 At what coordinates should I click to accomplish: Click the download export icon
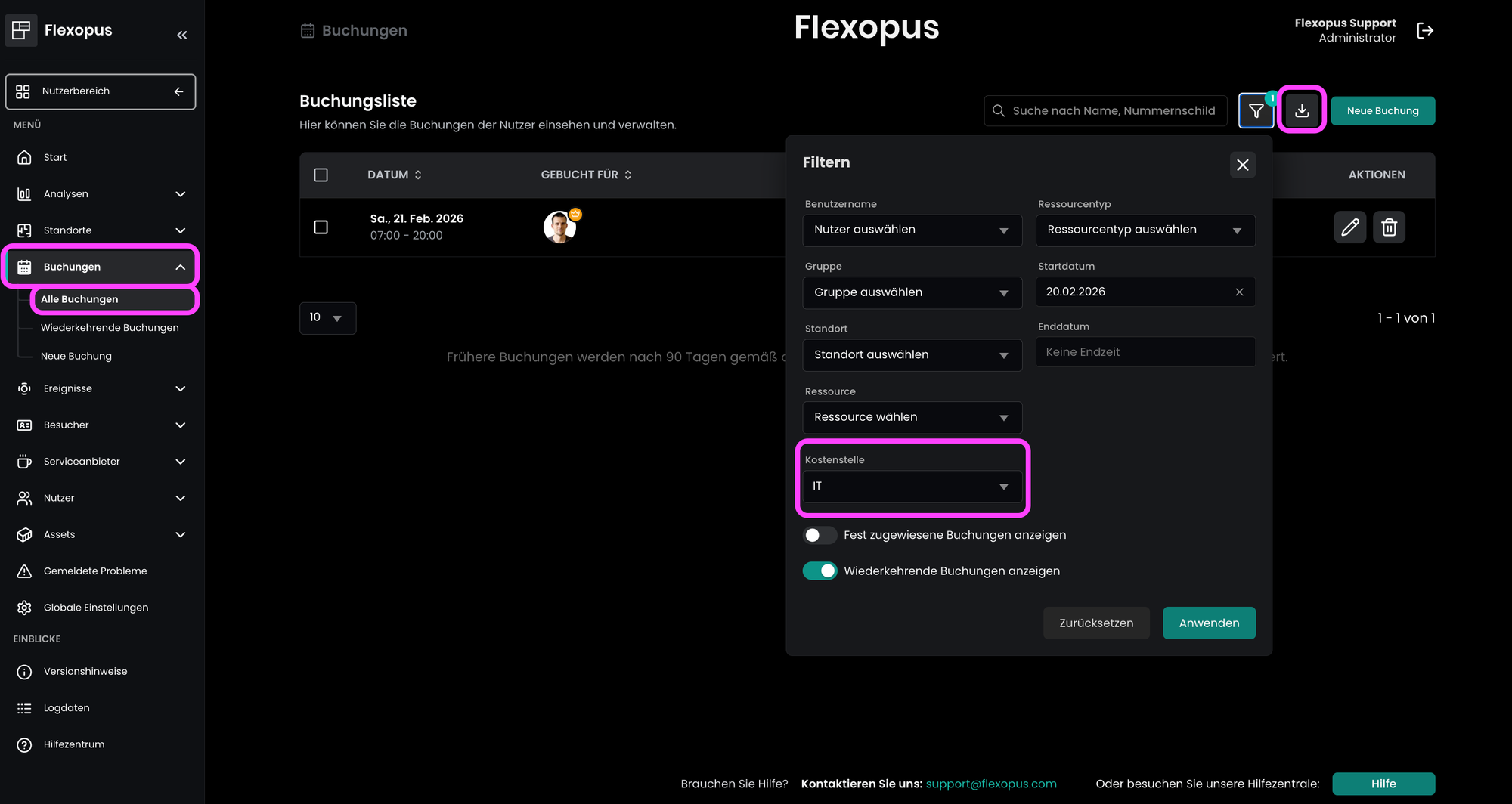coord(1302,110)
